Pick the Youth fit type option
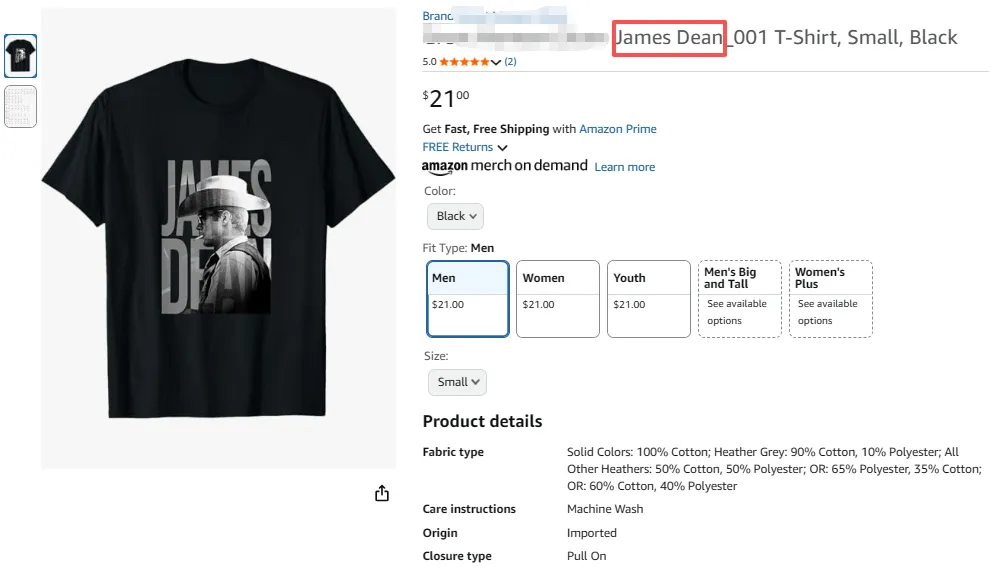 [x=649, y=298]
